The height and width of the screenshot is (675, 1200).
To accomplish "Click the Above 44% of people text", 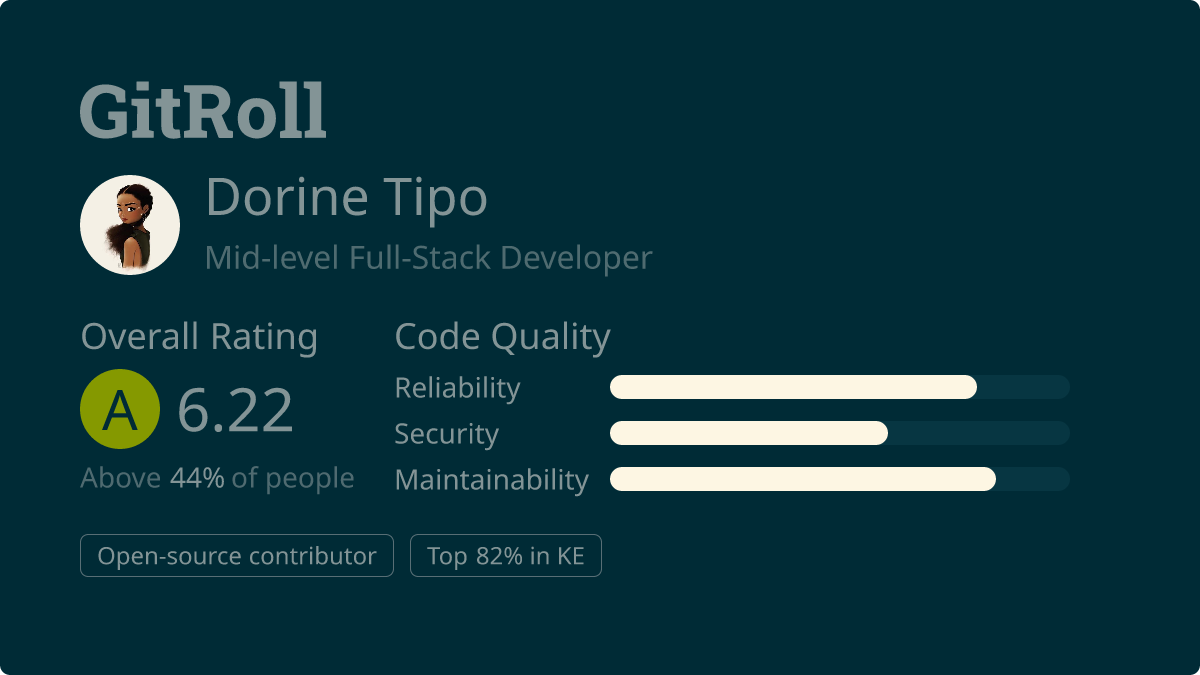I will pos(217,478).
